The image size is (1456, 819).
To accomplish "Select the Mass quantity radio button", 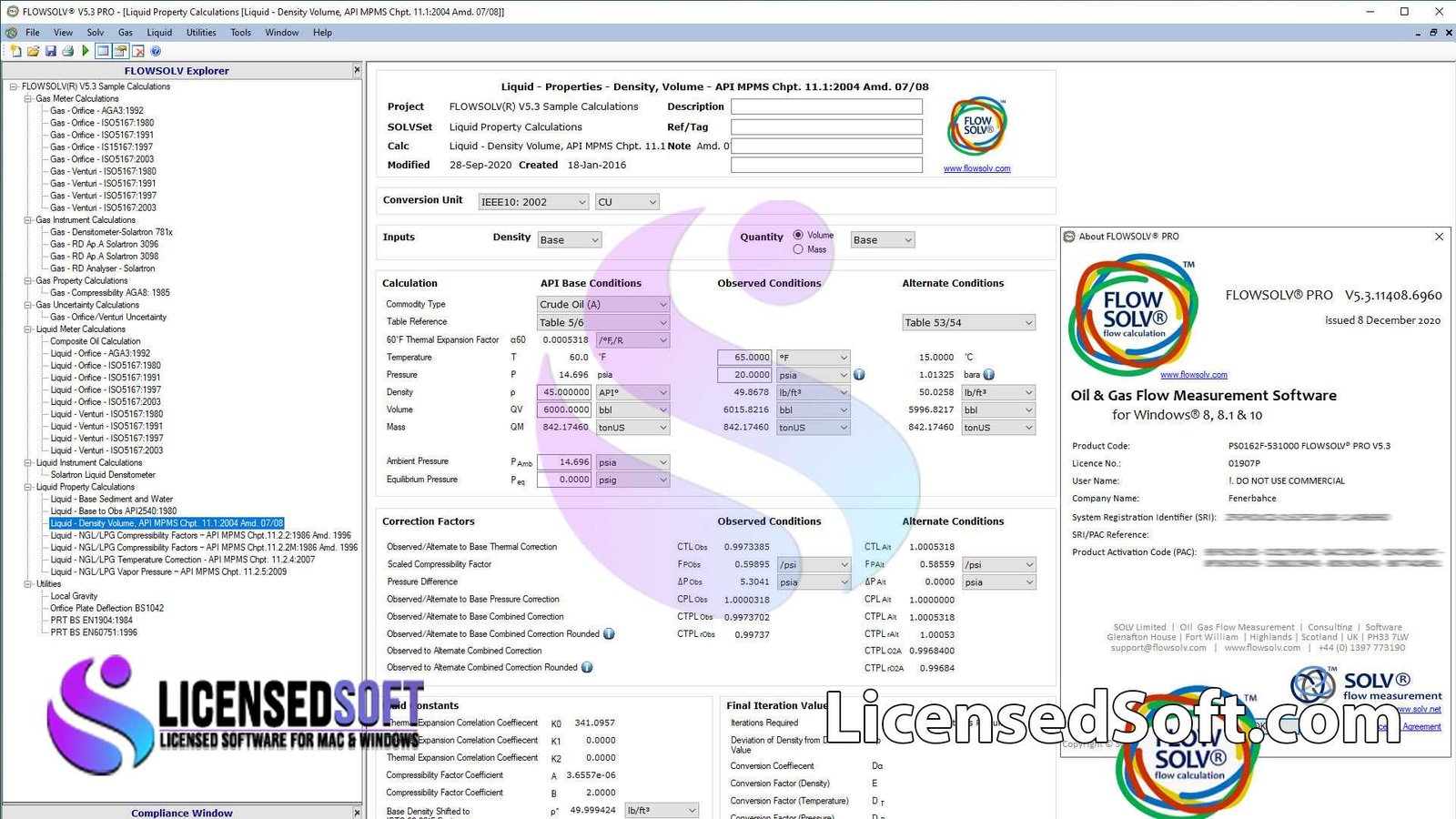I will 798,249.
